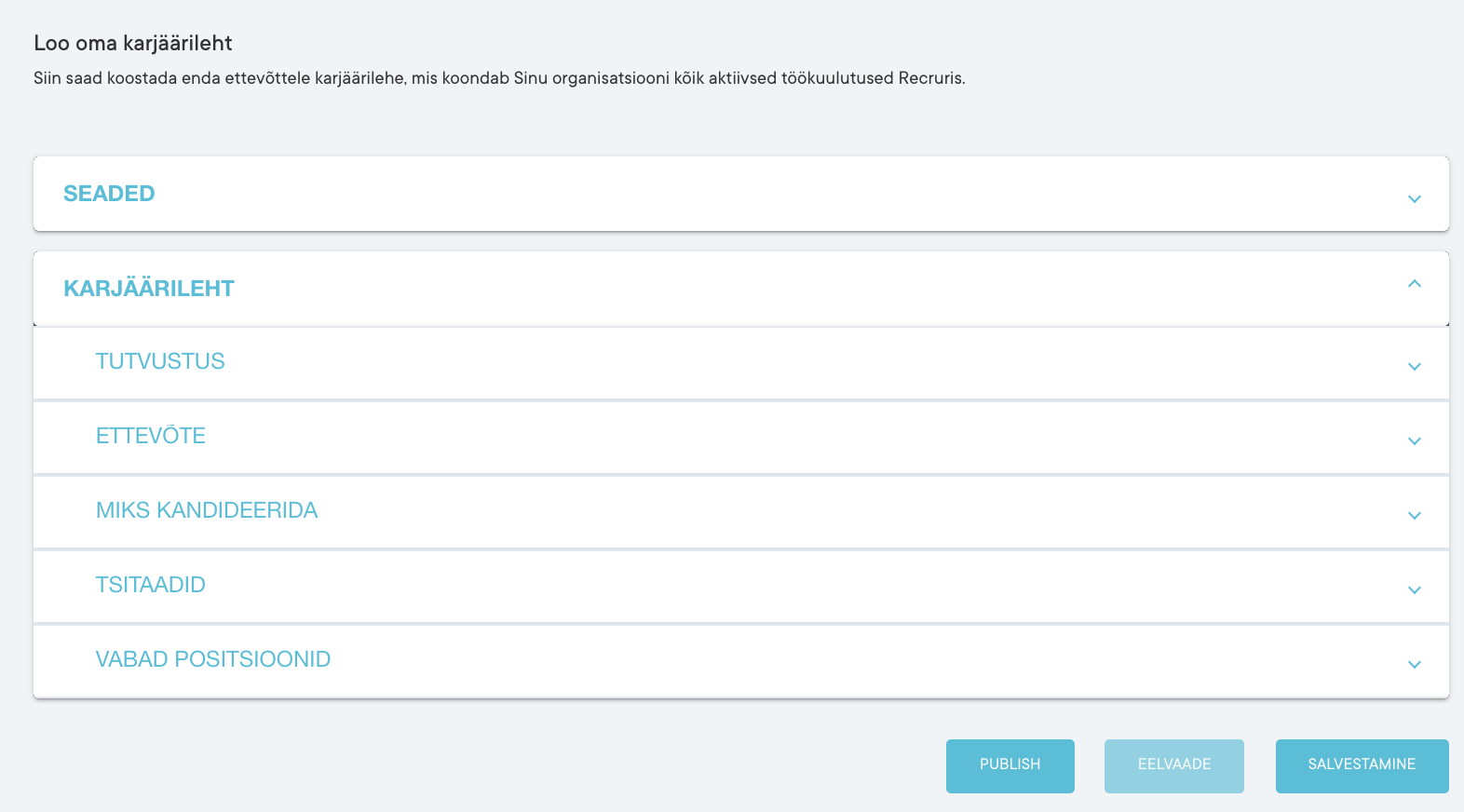
Task: Open the VABAD POSITSIOONID subsection label
Action: pyautogui.click(x=213, y=659)
